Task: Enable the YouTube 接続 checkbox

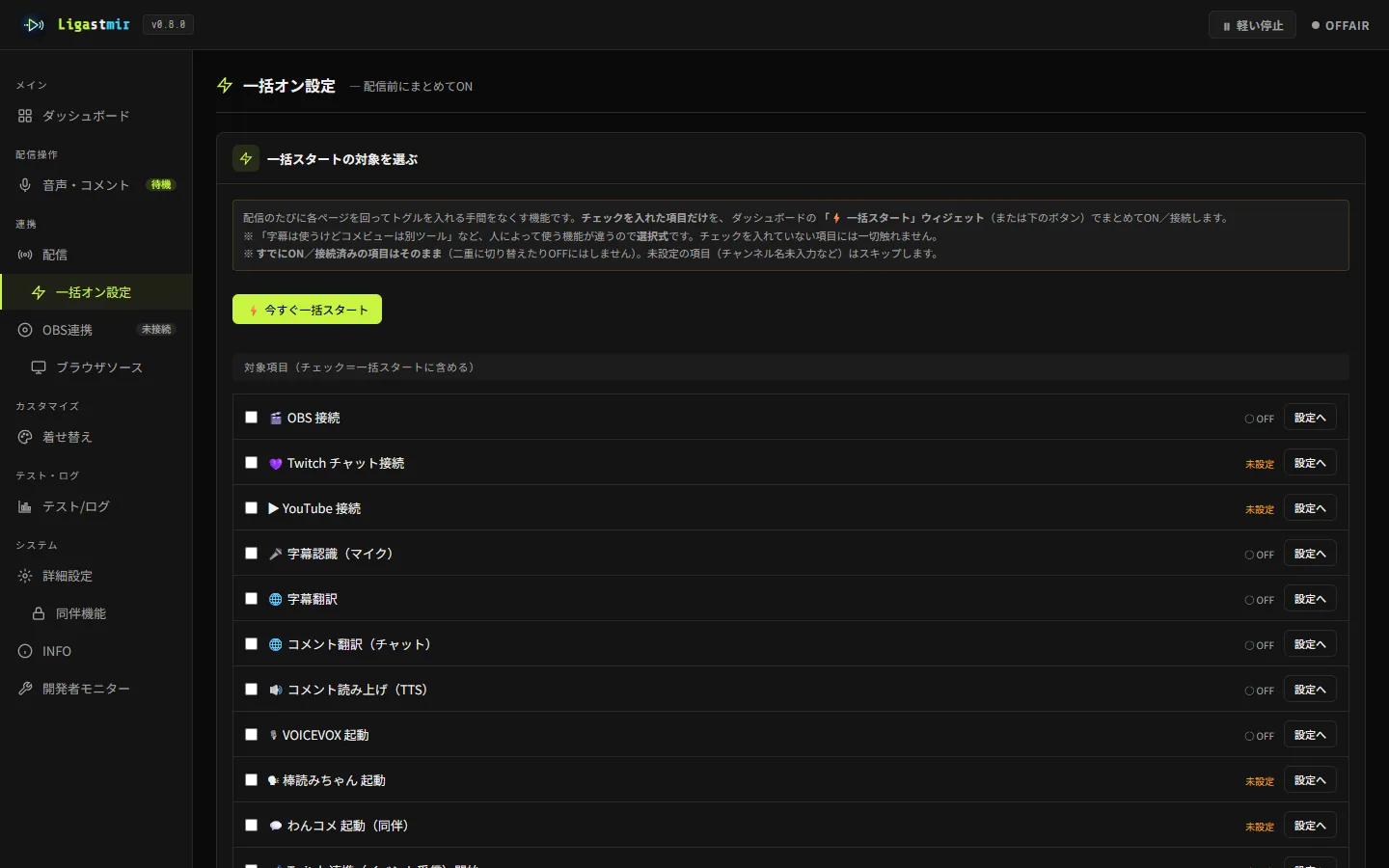Action: (252, 508)
